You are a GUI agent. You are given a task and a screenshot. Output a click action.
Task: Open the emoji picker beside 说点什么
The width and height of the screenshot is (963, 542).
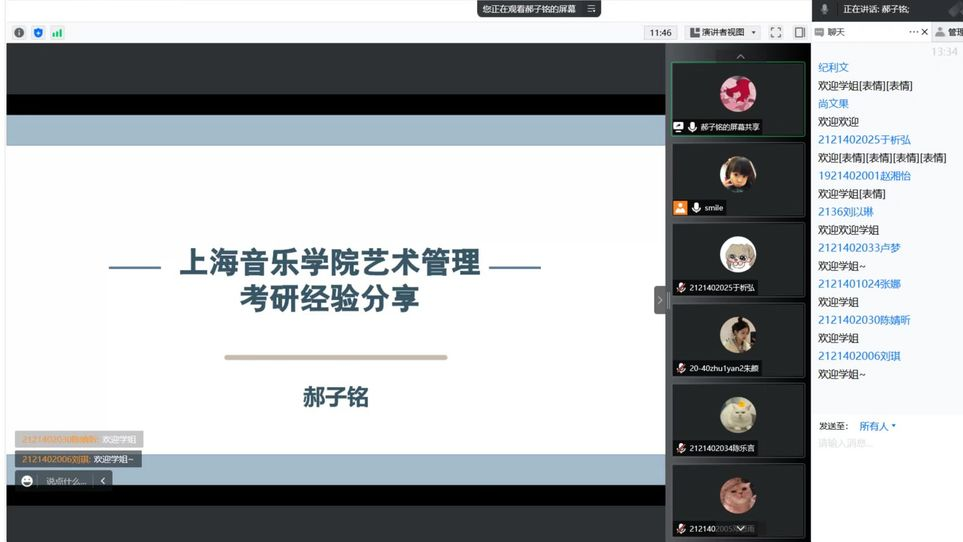point(27,481)
